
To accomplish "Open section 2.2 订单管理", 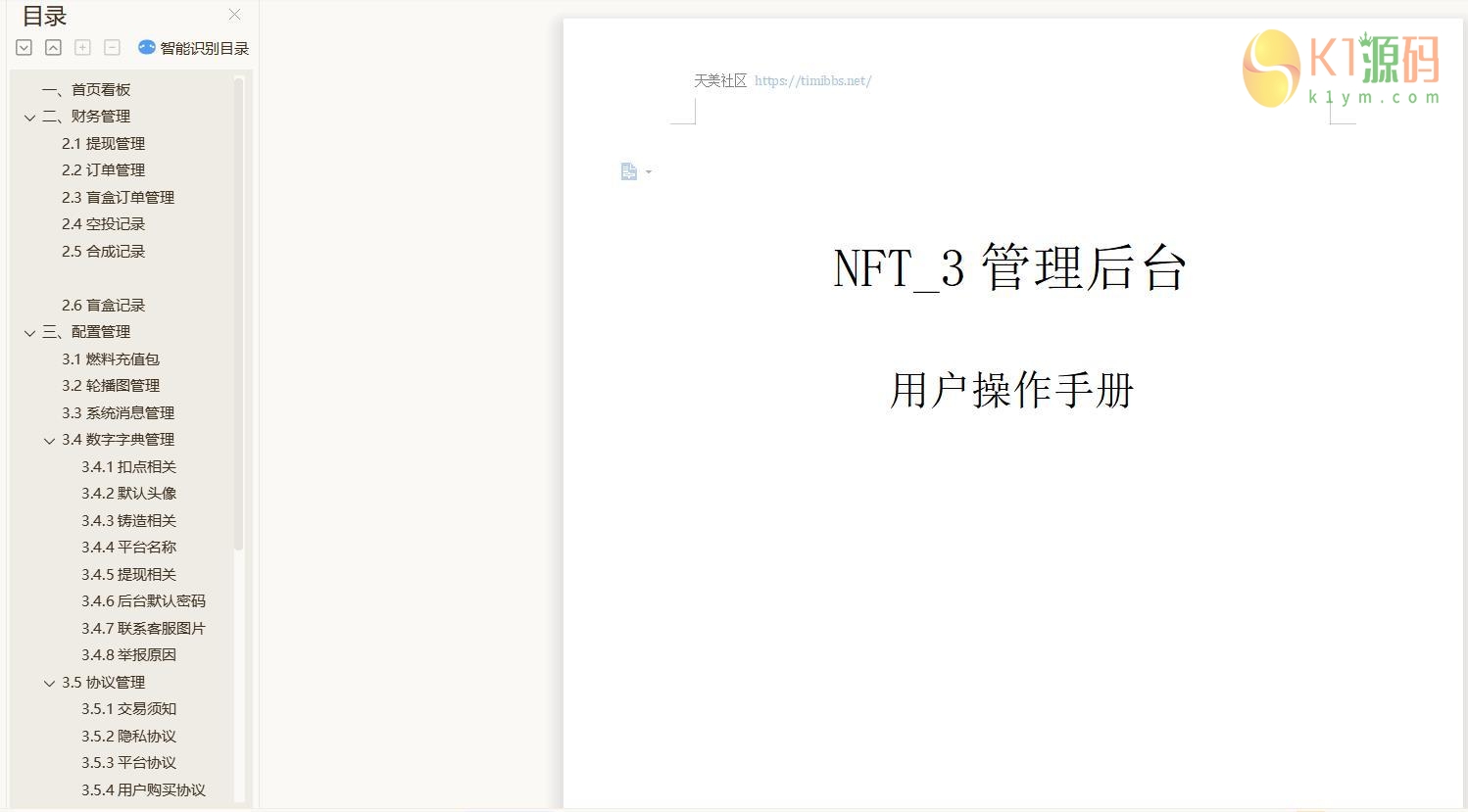I will pyautogui.click(x=103, y=170).
